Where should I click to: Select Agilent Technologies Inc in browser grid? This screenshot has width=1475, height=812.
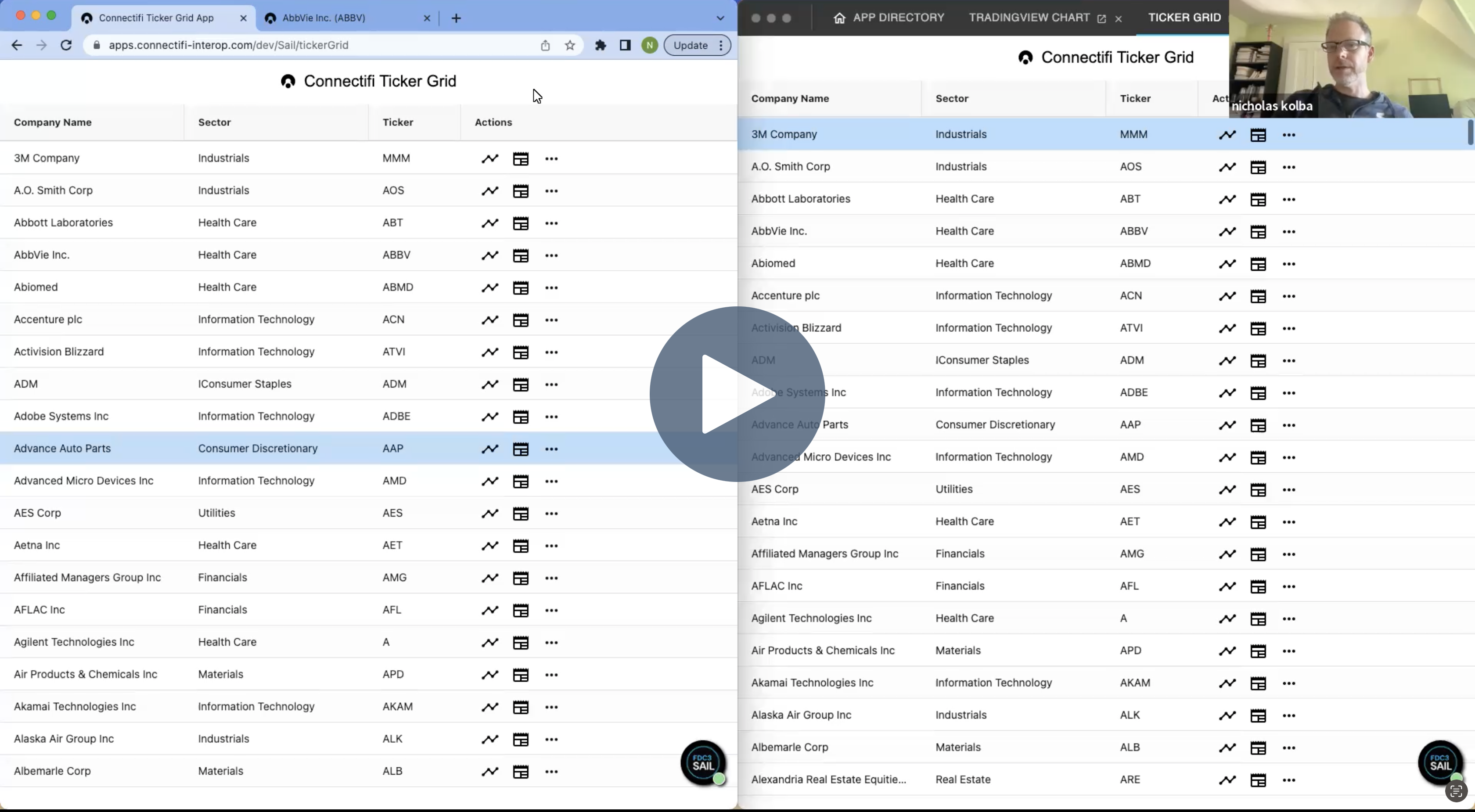[74, 642]
